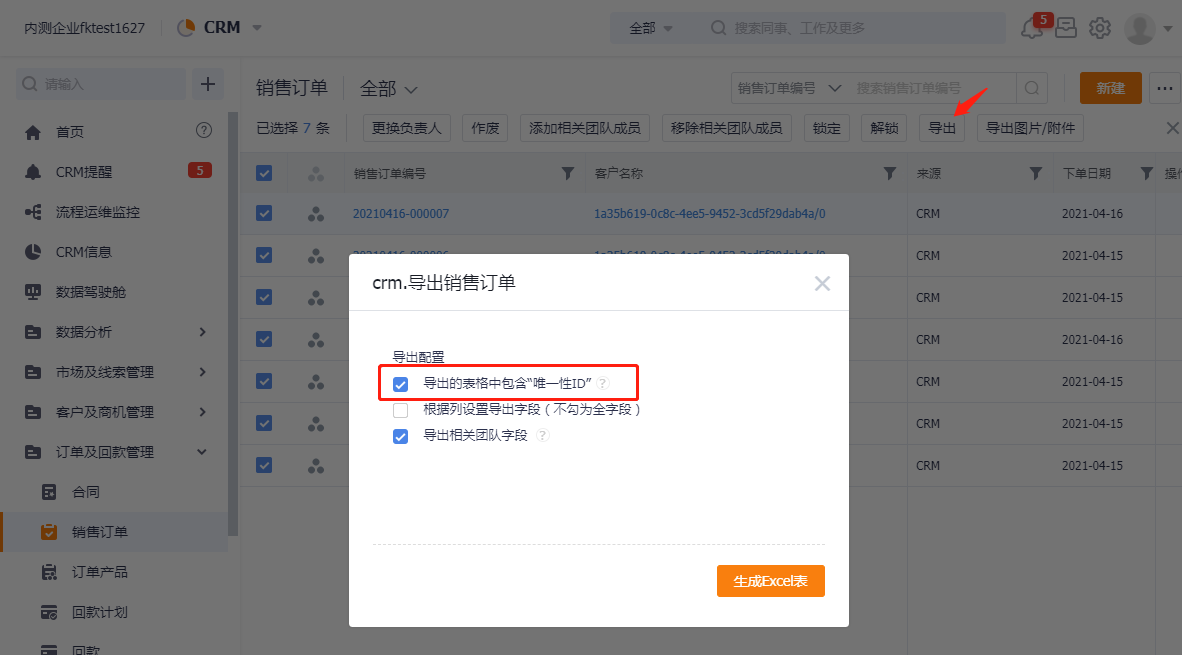Click the 解锁 button
Viewport: 1182px width, 655px height.
tap(884, 128)
